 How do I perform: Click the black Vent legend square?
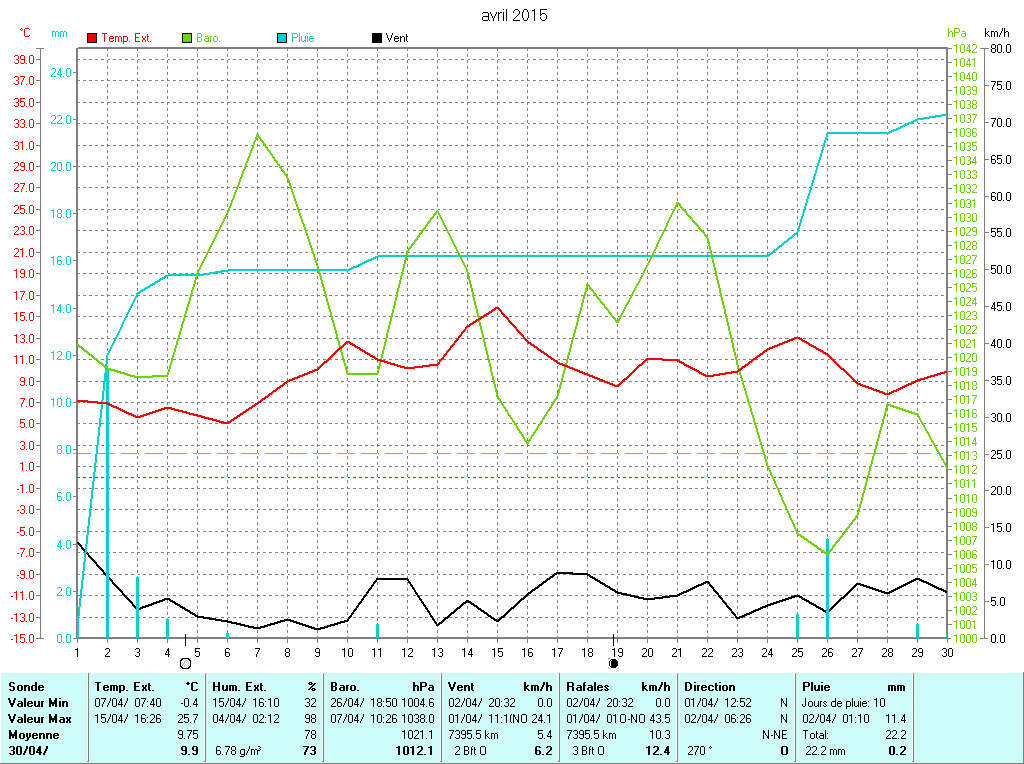click(x=377, y=38)
